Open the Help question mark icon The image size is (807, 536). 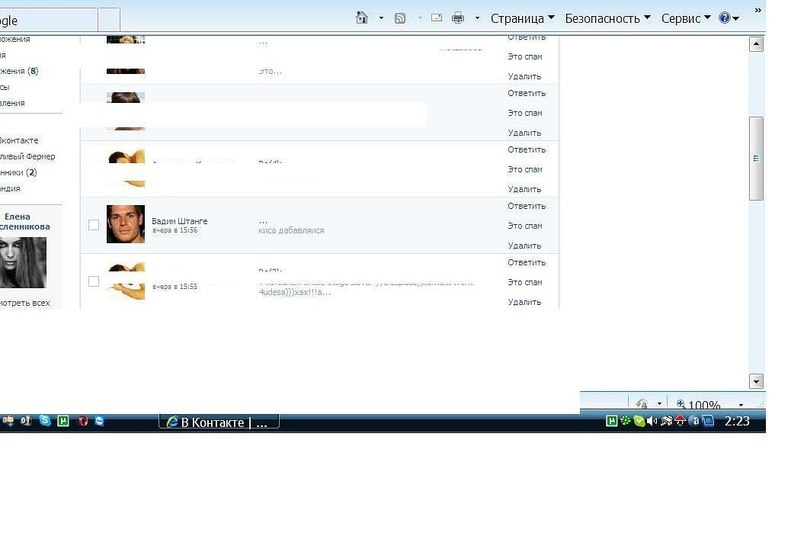point(725,18)
